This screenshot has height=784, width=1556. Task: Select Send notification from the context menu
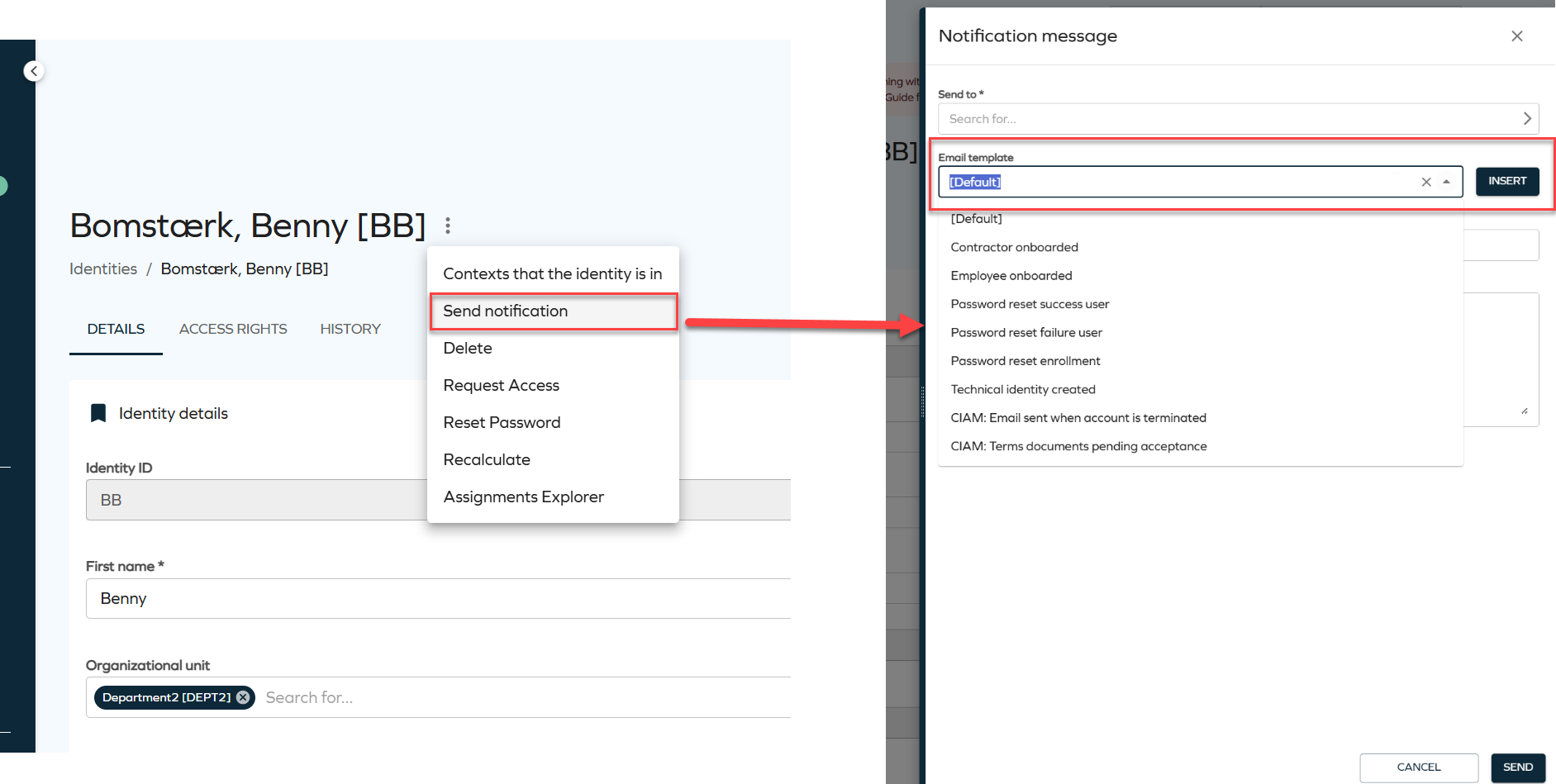506,311
